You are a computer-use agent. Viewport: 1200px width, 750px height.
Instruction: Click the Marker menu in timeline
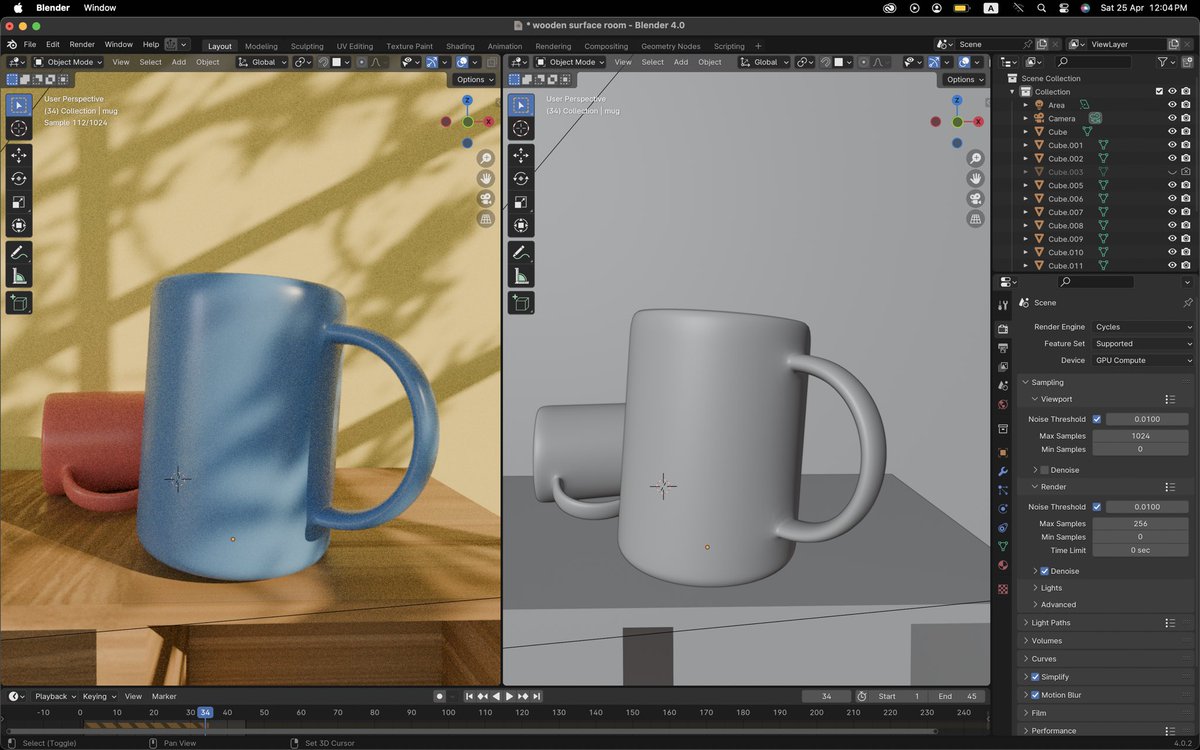tap(164, 696)
